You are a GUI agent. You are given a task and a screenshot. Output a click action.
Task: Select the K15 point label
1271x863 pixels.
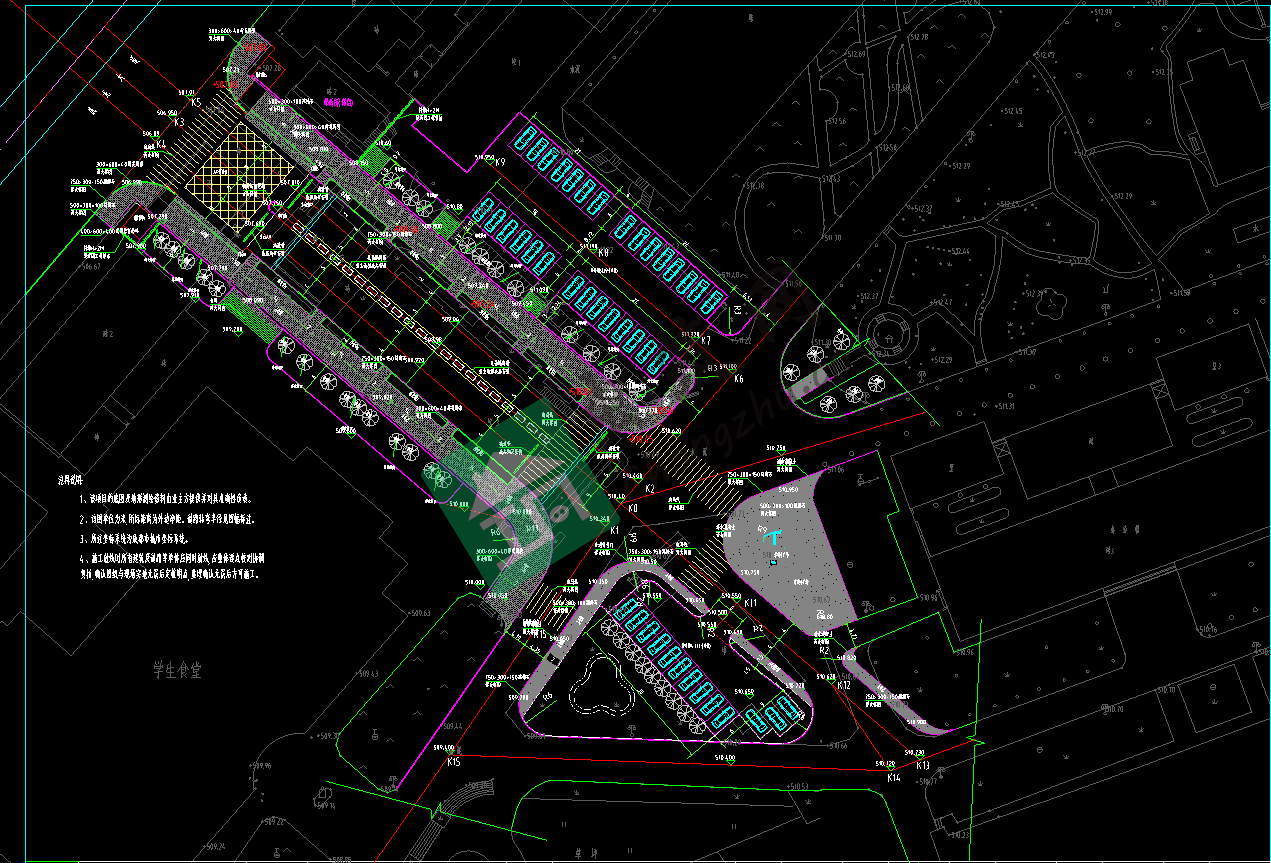coord(454,762)
